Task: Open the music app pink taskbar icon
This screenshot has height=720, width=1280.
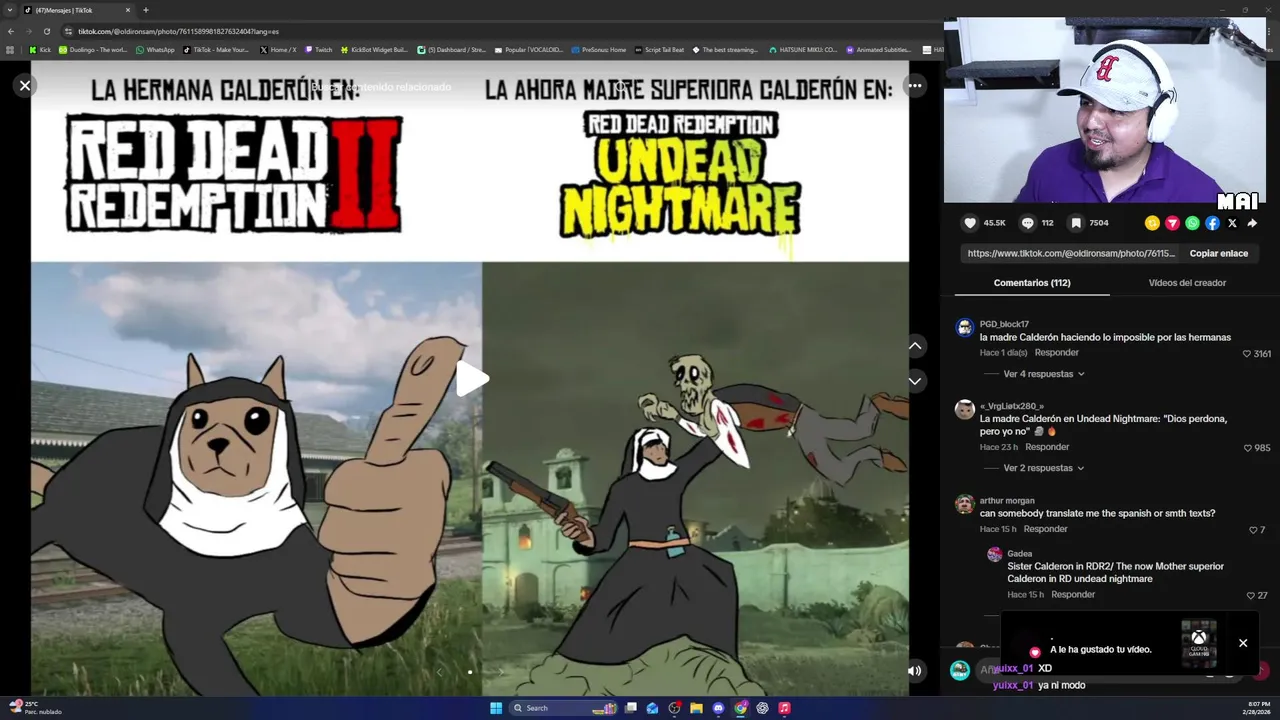Action: tap(784, 708)
